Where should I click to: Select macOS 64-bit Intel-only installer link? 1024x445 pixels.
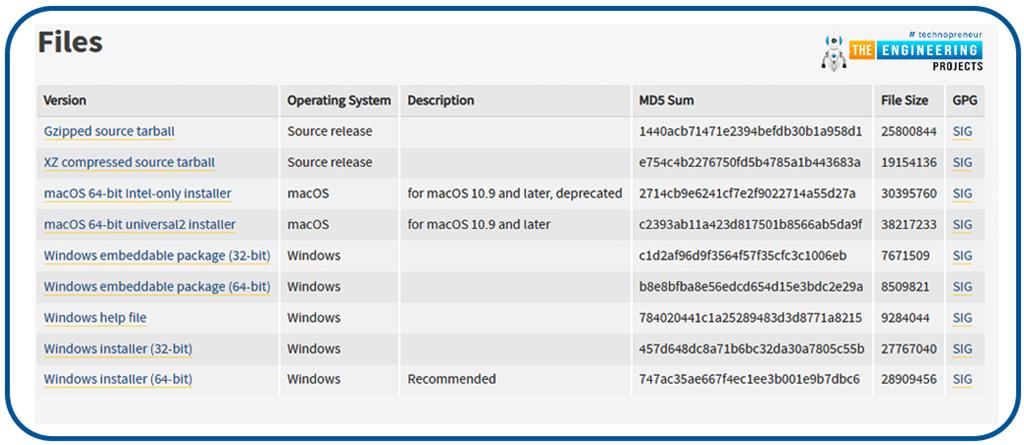pyautogui.click(x=138, y=193)
